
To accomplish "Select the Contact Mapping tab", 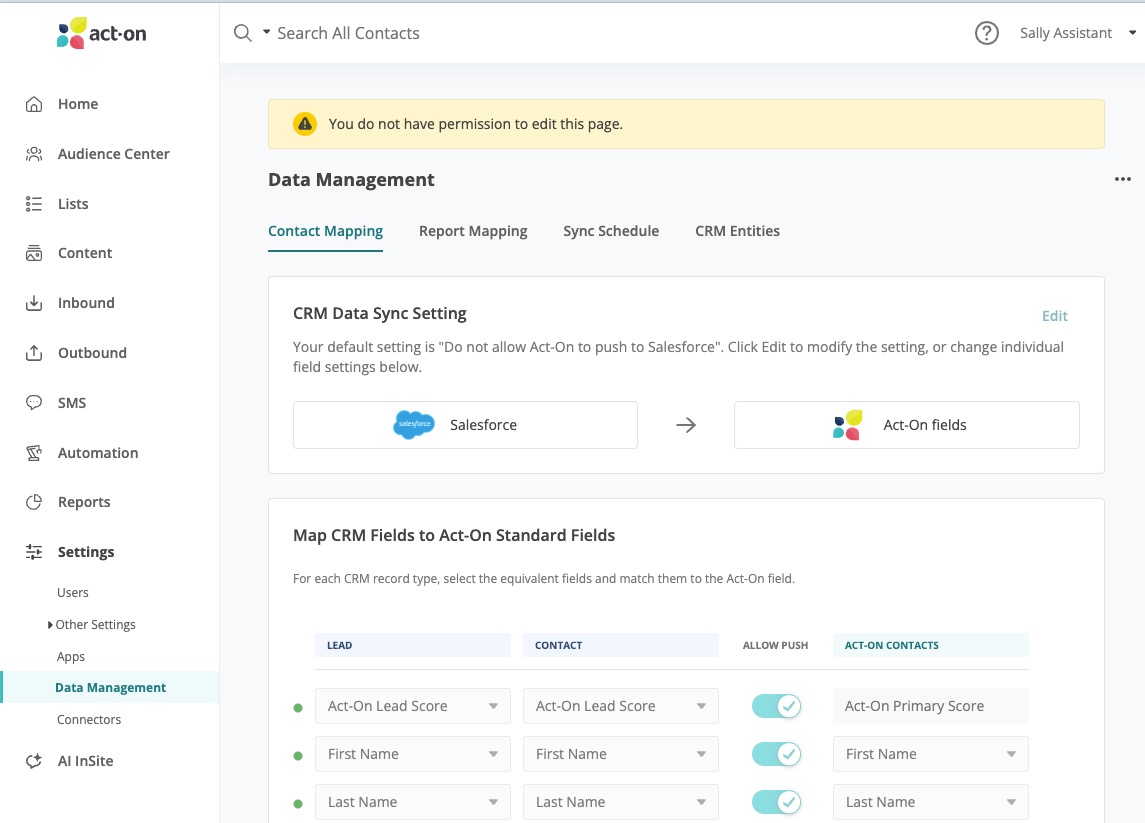I will [326, 231].
